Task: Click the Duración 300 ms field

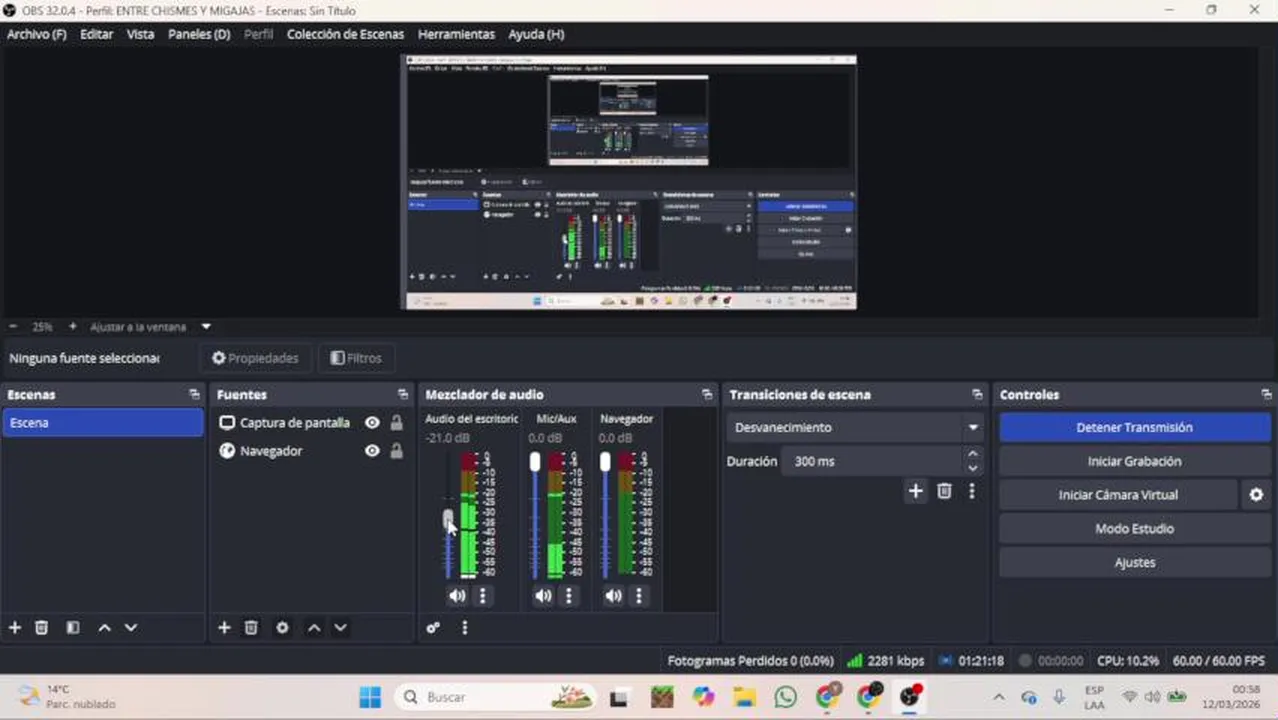Action: pos(871,461)
